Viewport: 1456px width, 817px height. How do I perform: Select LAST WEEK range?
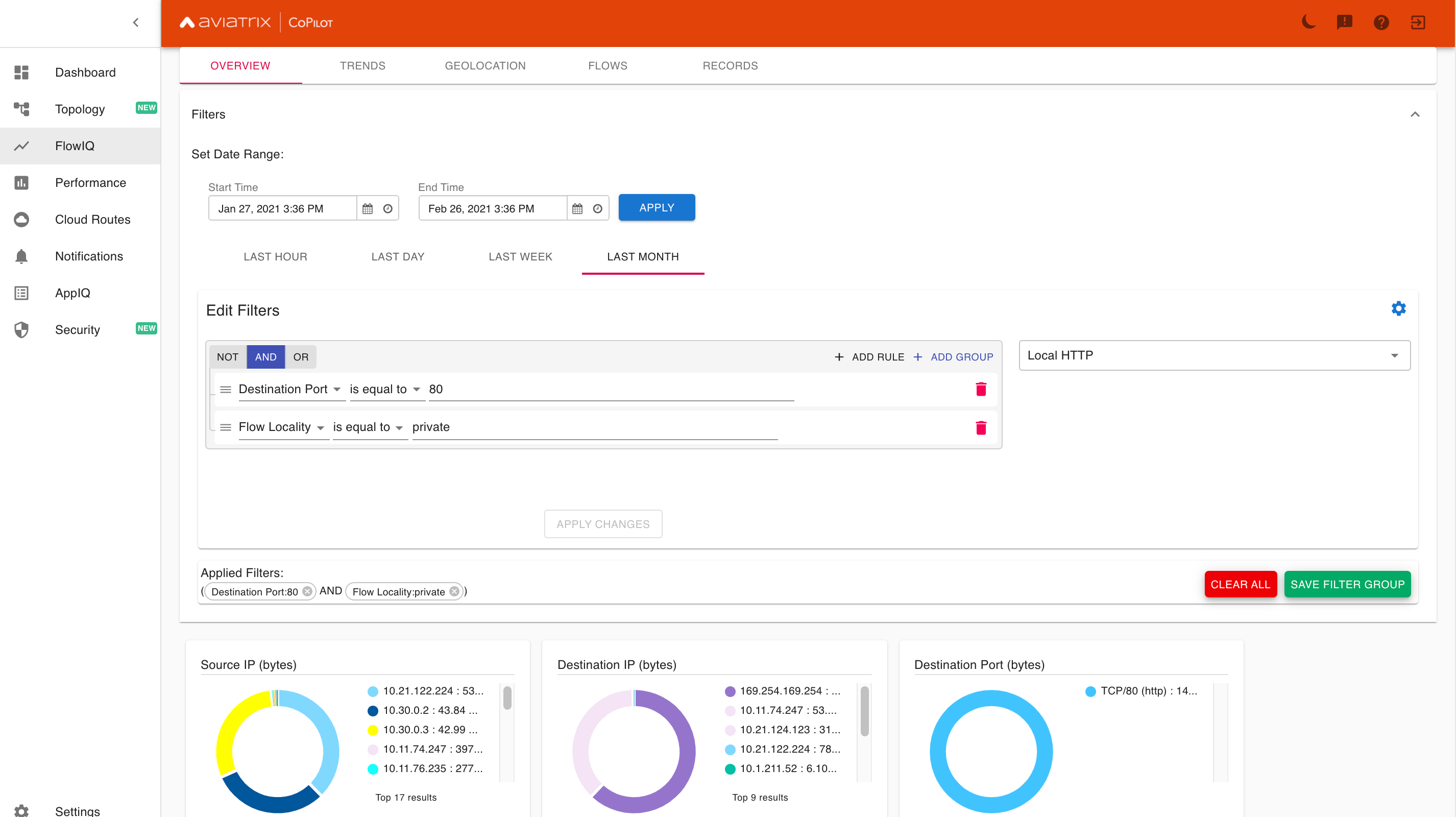[x=521, y=257]
